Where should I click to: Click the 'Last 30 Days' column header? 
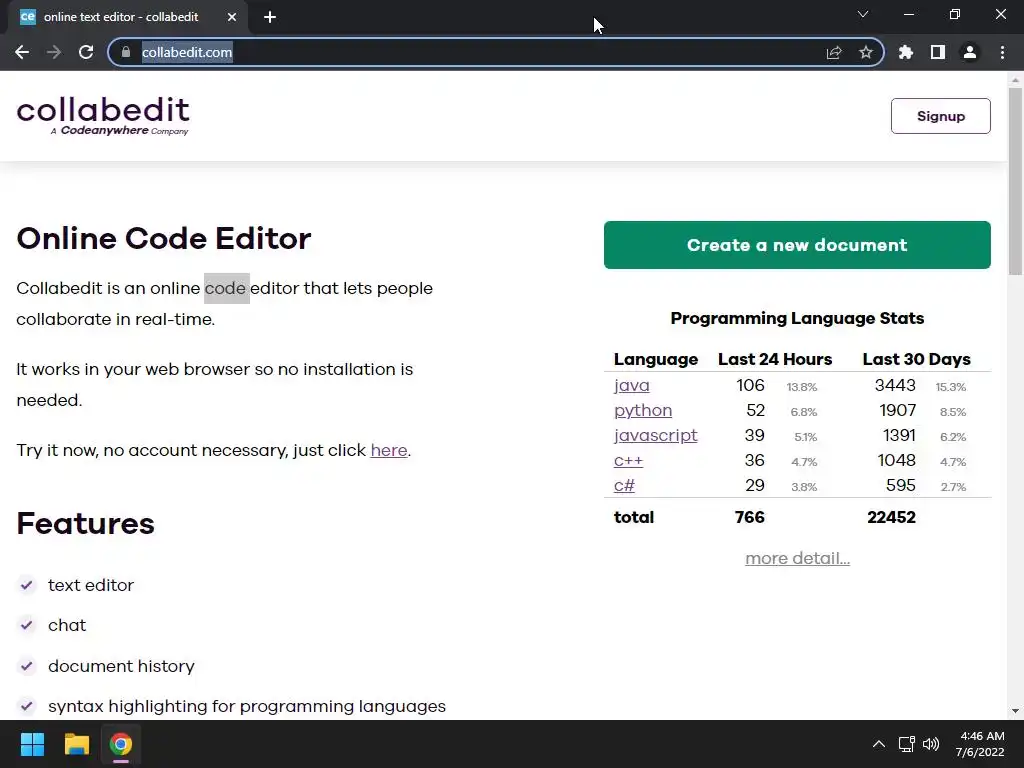(916, 359)
